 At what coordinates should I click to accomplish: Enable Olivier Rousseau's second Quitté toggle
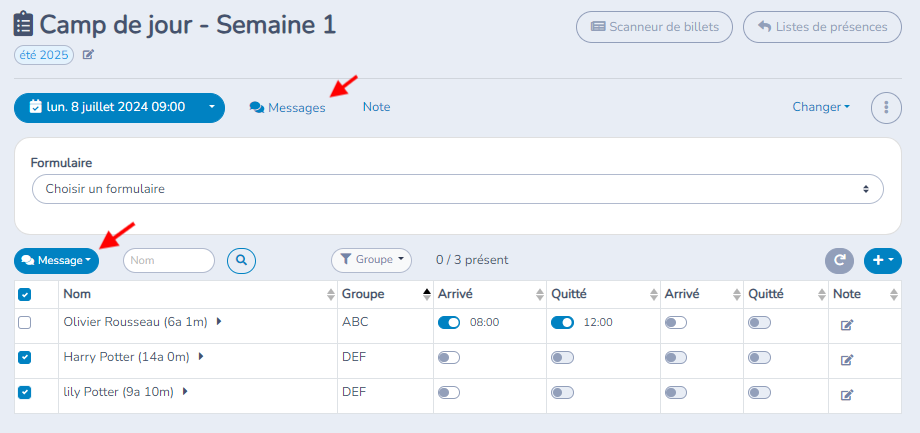tap(759, 323)
